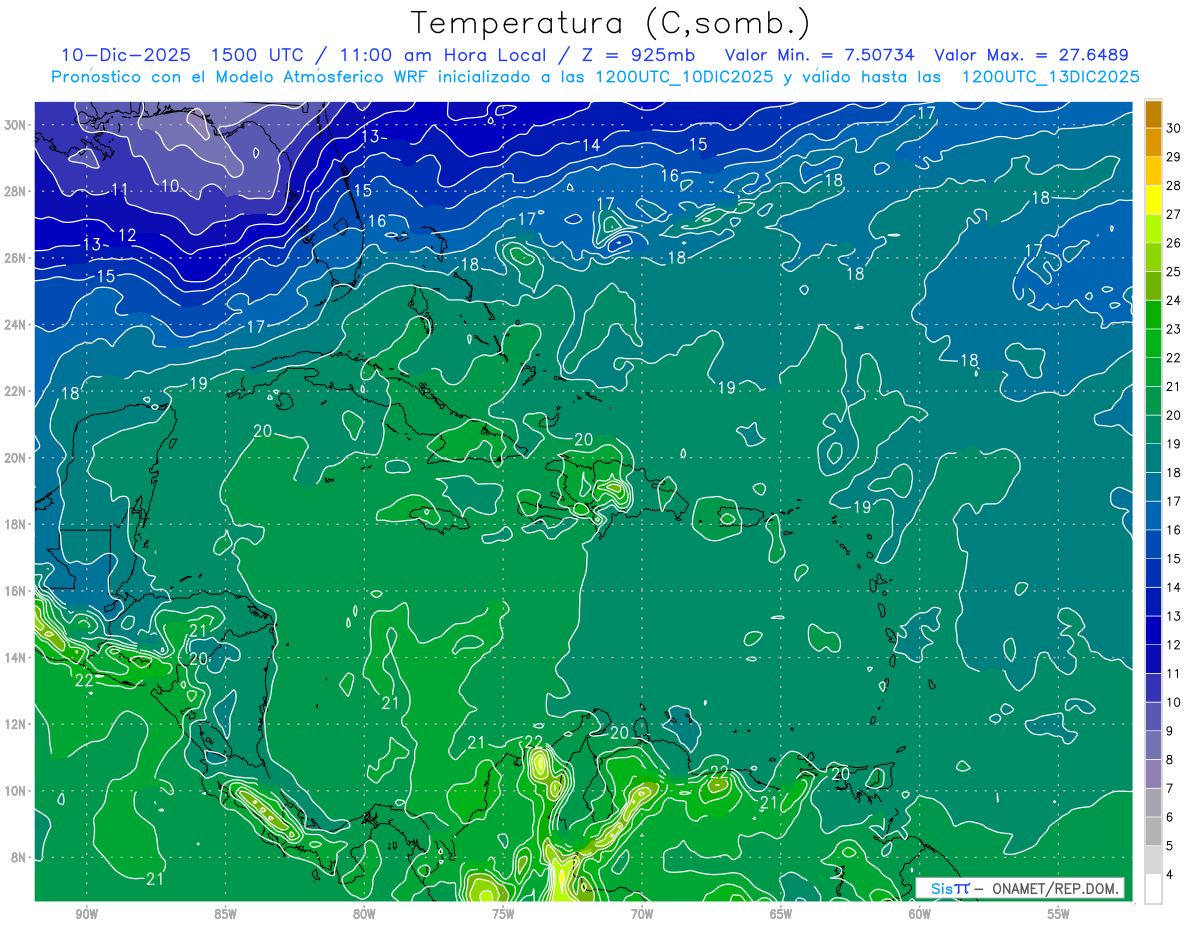
Task: Click the color scale label '4'
Action: pos(1170,875)
